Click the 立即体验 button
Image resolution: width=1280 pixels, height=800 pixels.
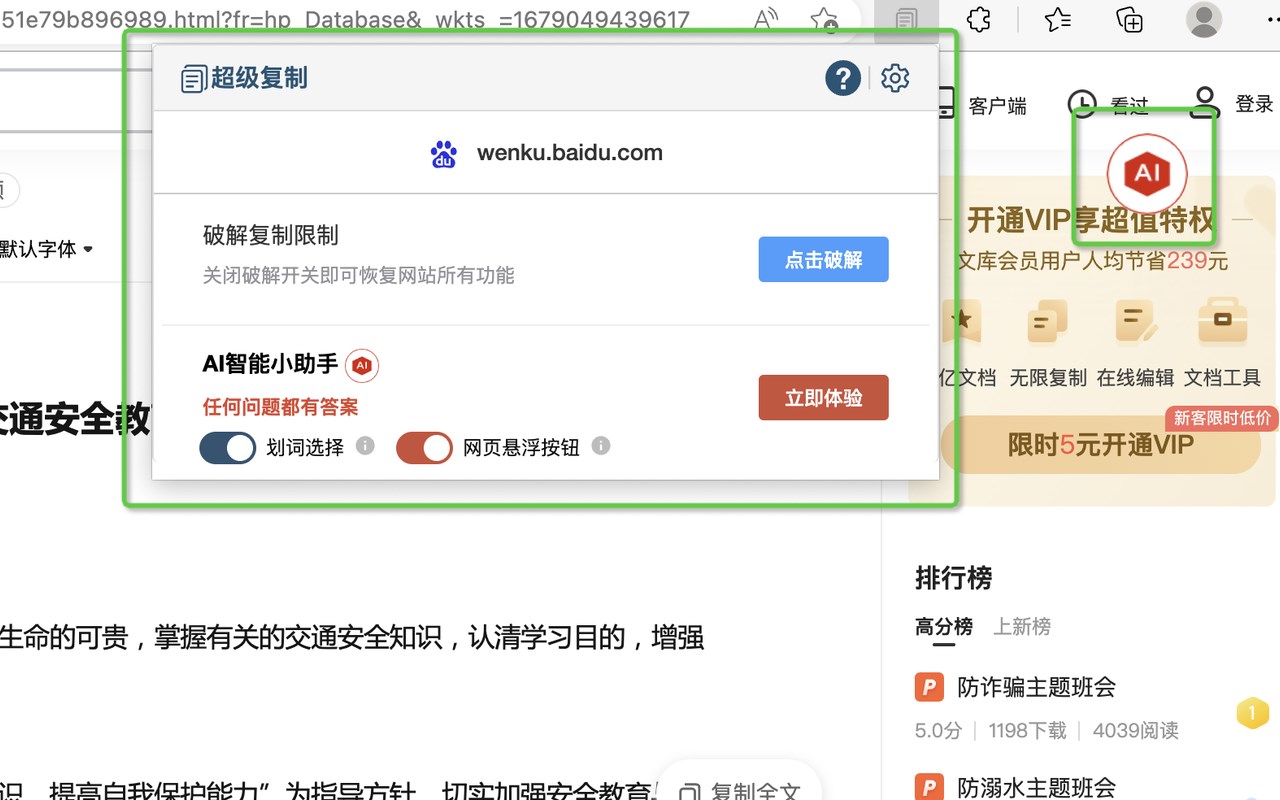(x=823, y=398)
